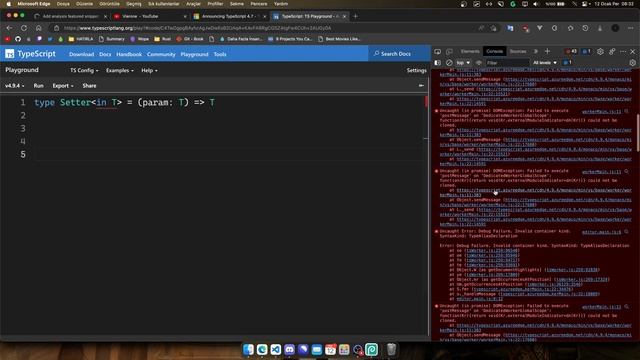The width and height of the screenshot is (640, 360).
Task: Open the top context dropdown
Action: 463,63
